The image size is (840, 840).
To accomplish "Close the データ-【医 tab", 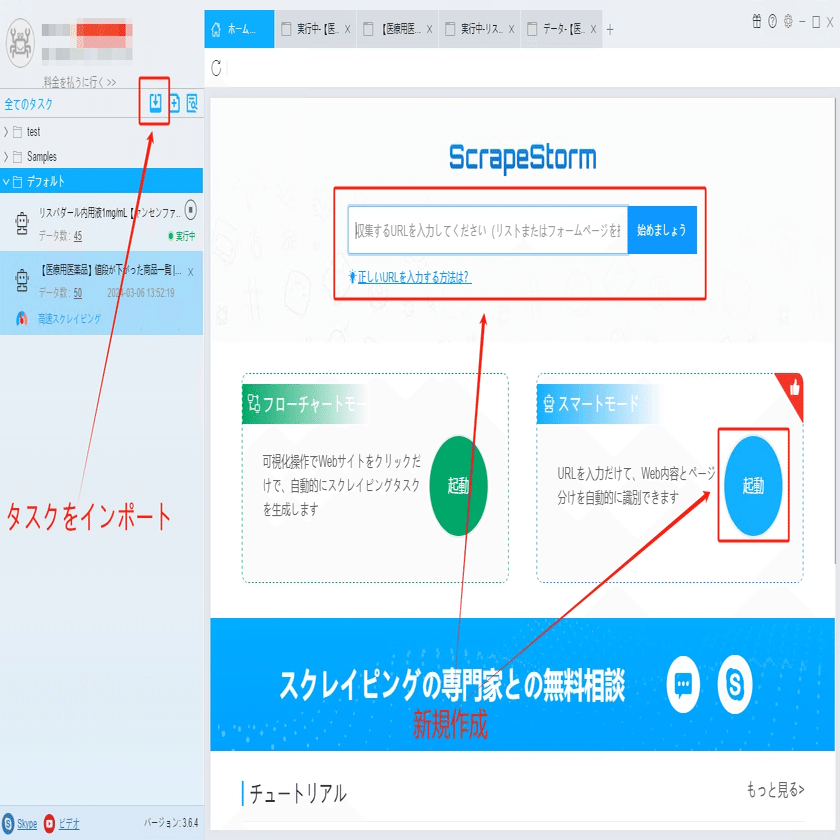I will [594, 29].
